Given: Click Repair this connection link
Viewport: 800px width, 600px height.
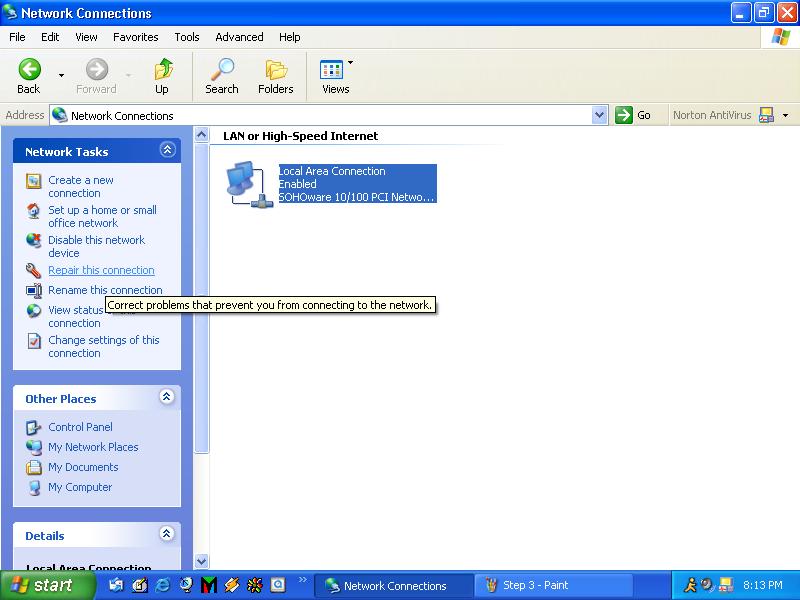Looking at the screenshot, I should [101, 270].
